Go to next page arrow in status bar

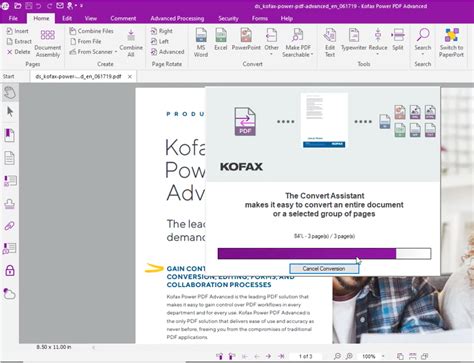[268, 356]
